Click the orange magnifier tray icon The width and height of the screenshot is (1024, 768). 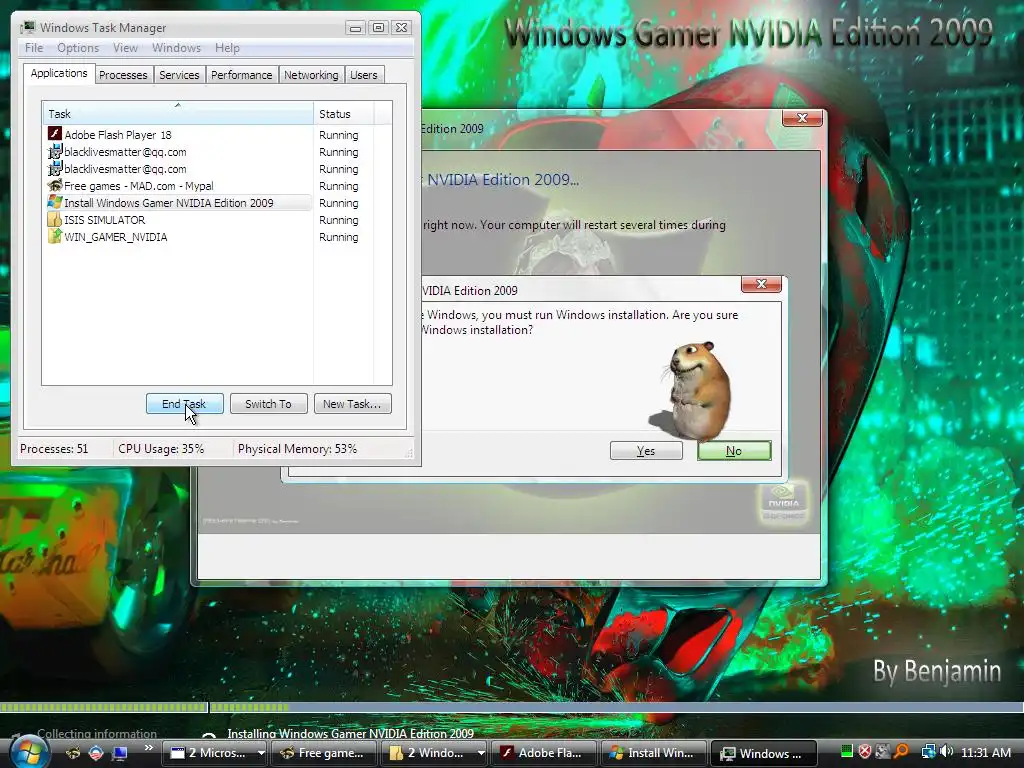pos(902,752)
